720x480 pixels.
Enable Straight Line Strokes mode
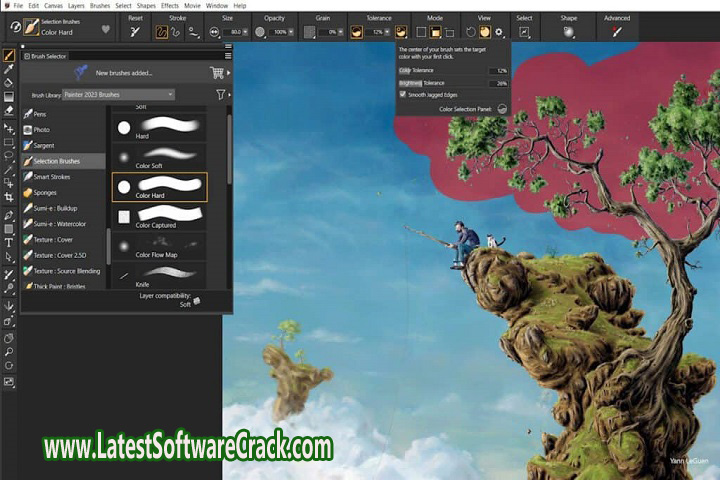click(175, 32)
